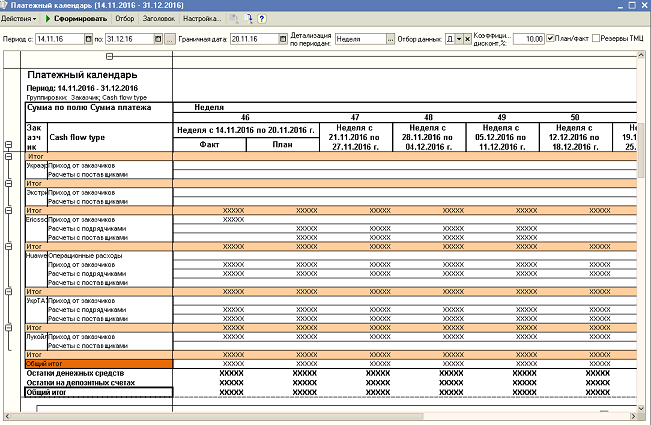Toggle the План/Факт checkbox
The height and width of the screenshot is (425, 651).
tap(552, 38)
